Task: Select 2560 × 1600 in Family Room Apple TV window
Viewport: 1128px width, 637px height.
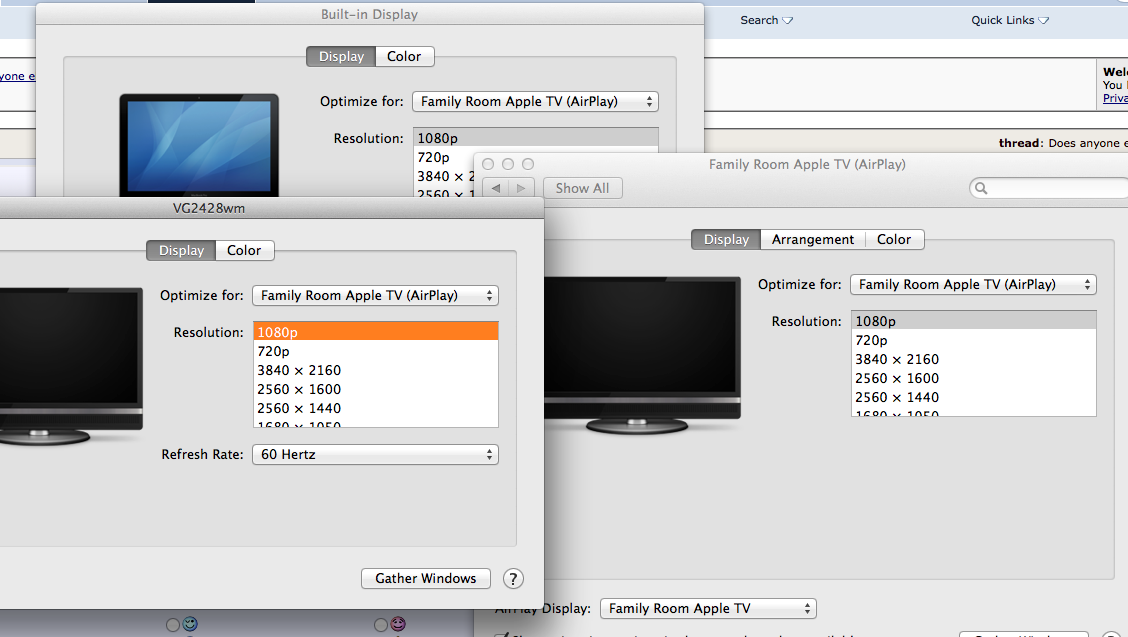Action: 973,379
